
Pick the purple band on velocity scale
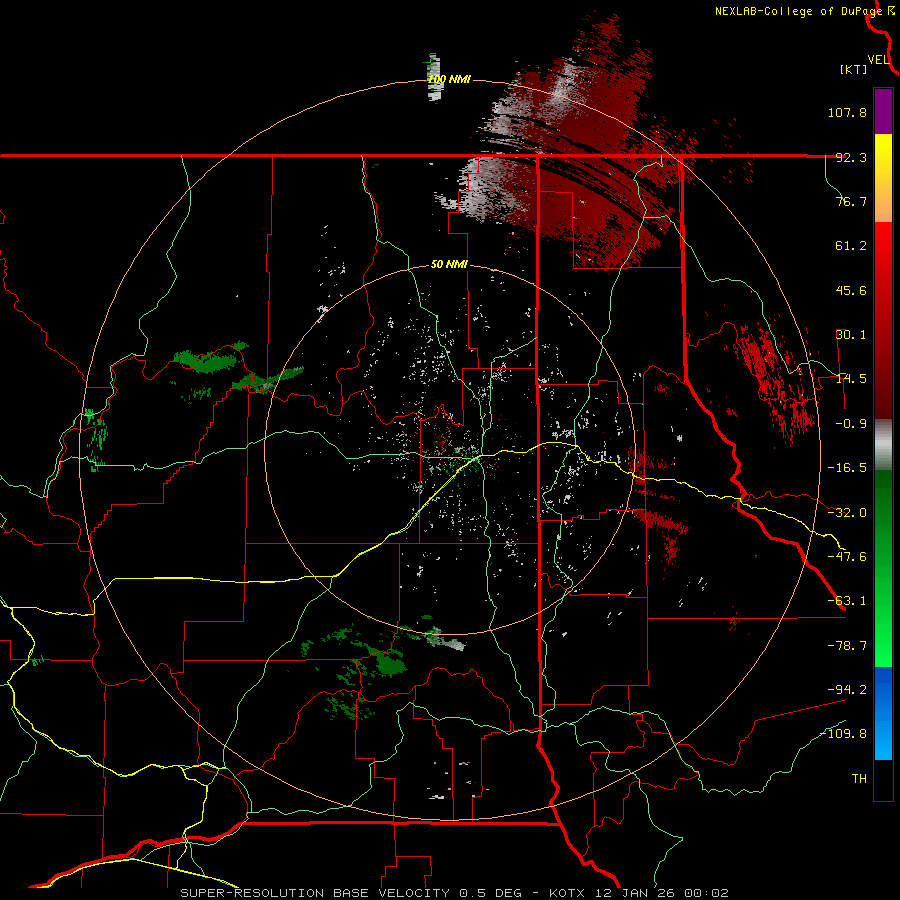tap(883, 111)
